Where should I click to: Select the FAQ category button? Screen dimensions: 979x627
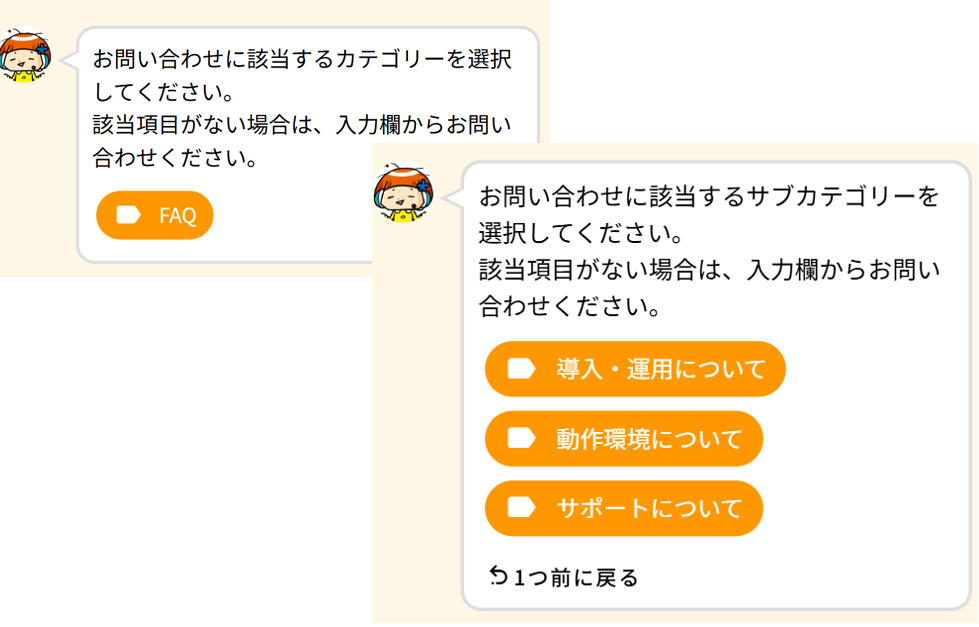pos(155,215)
